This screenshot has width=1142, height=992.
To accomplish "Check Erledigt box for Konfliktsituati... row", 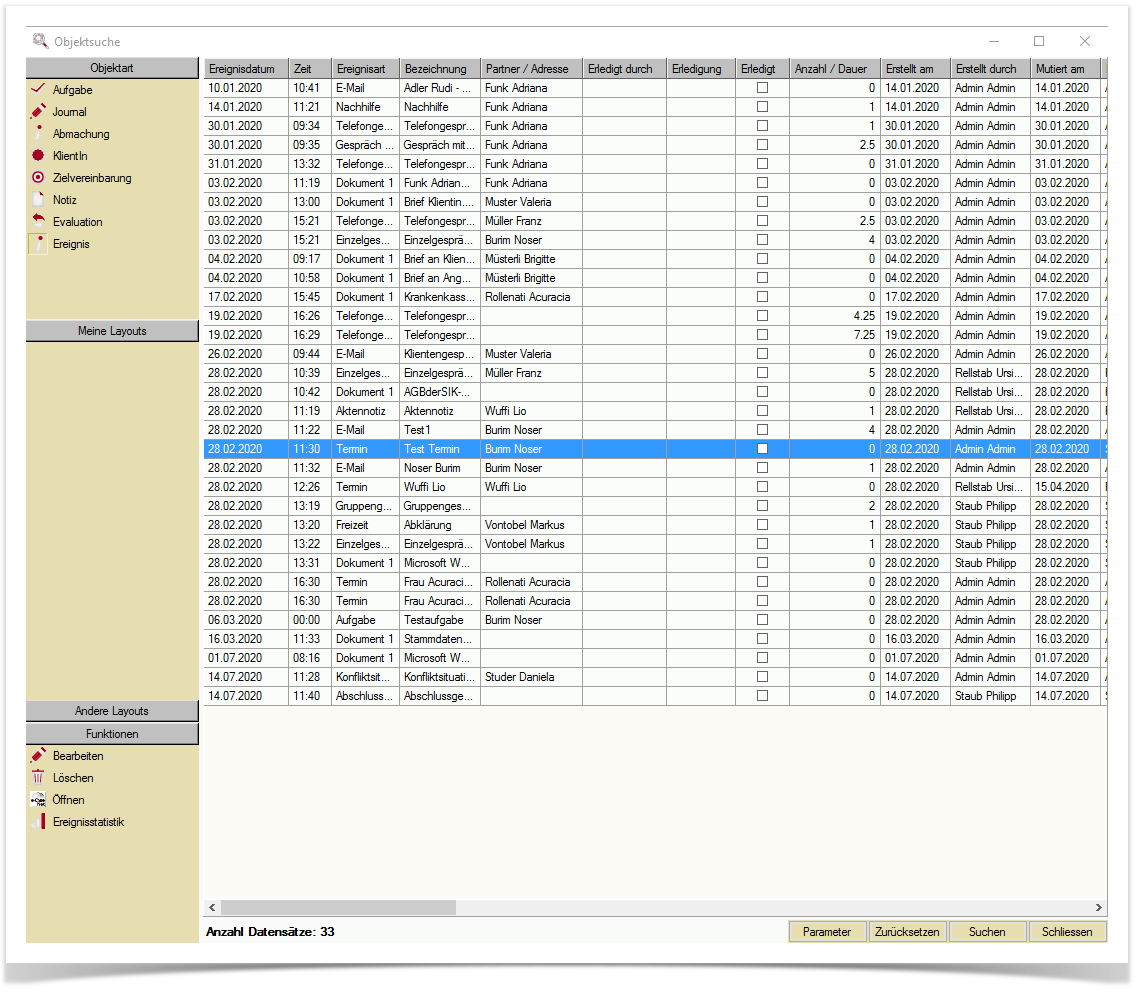I will [x=763, y=677].
